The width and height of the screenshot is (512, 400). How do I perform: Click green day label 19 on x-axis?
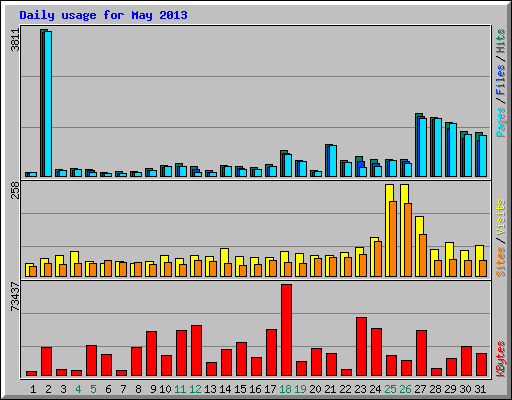pyautogui.click(x=300, y=389)
